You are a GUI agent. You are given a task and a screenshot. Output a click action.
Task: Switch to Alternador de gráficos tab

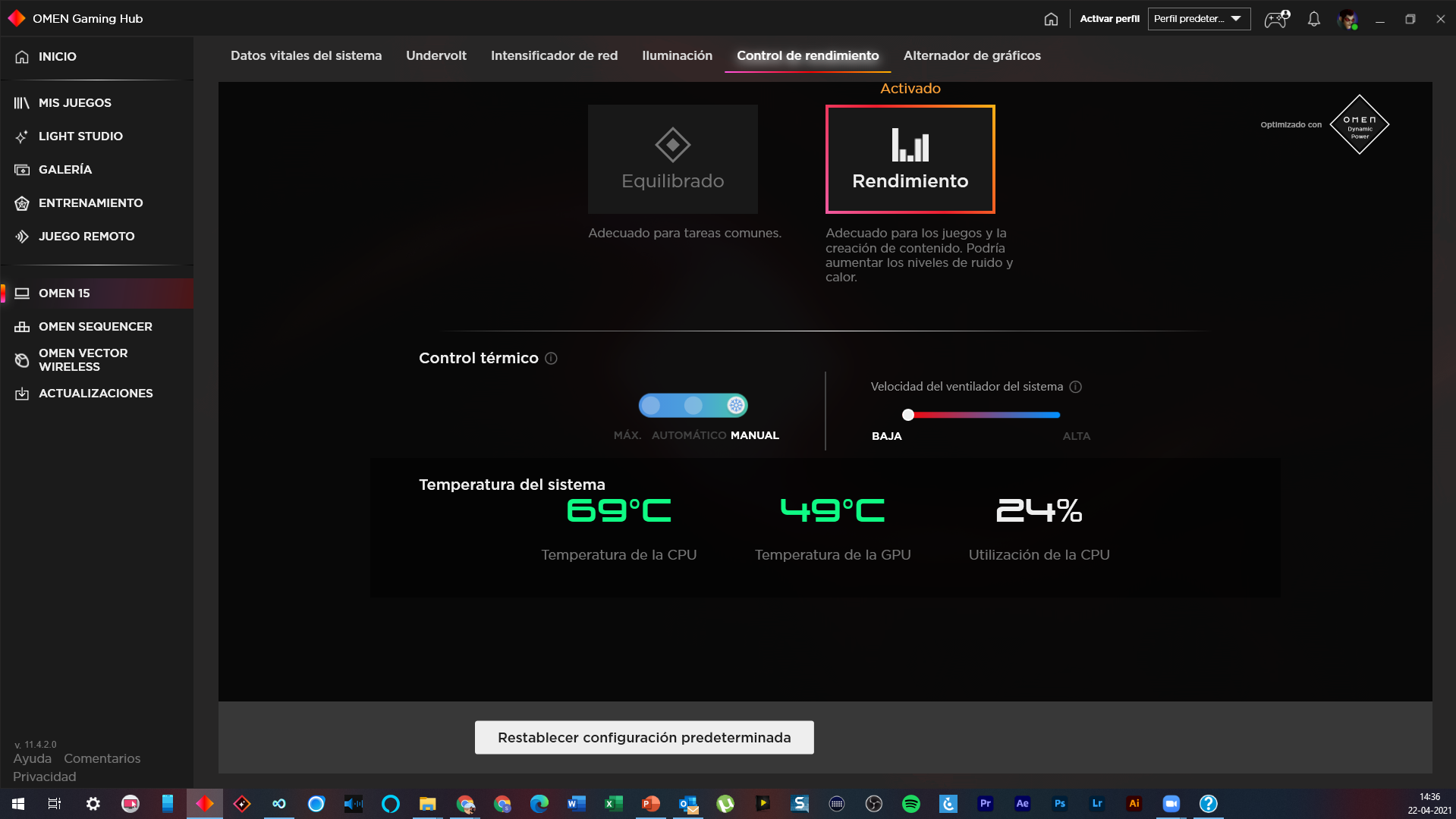[972, 55]
